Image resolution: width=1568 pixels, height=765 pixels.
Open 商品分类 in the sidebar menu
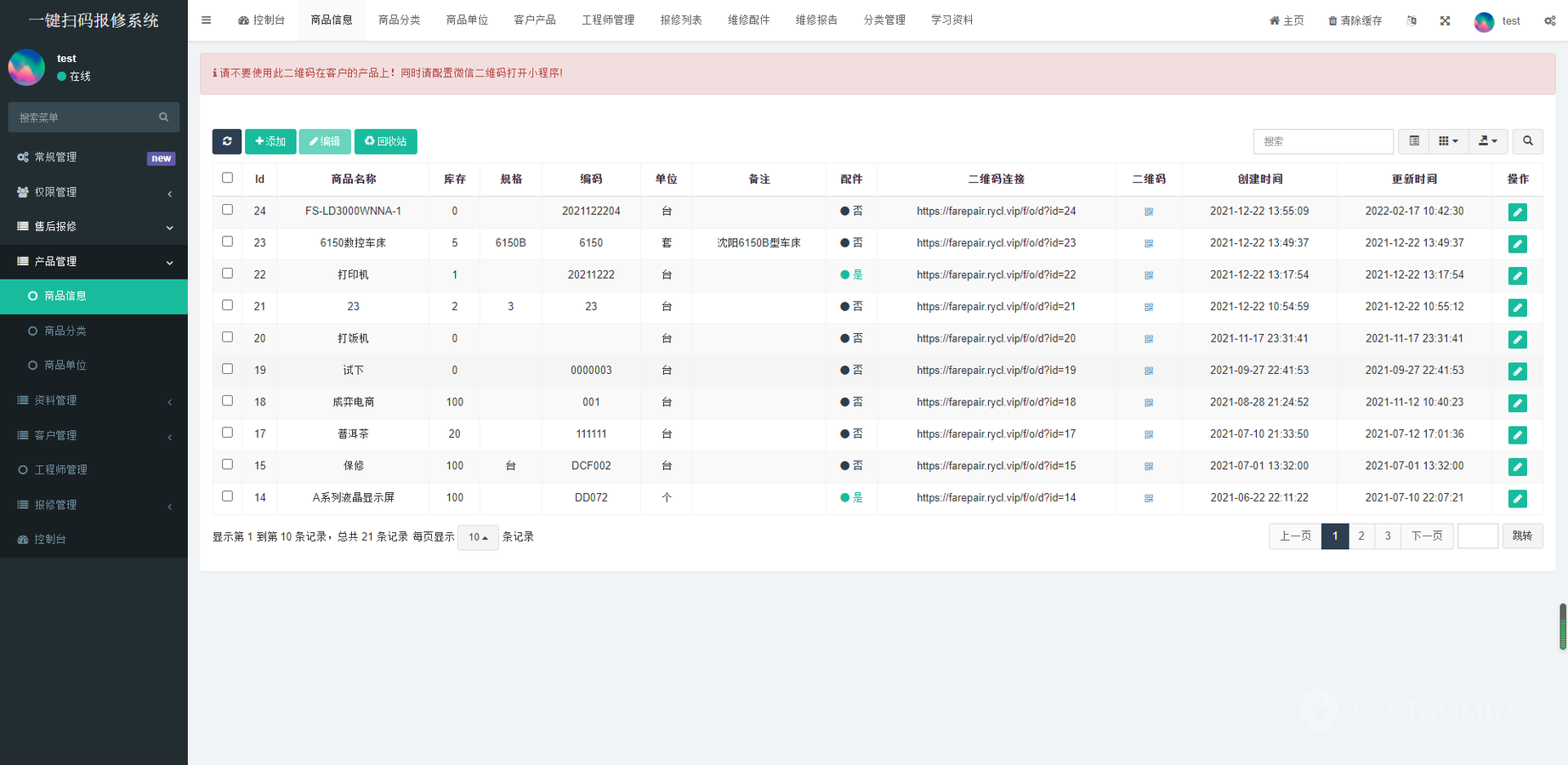(65, 331)
